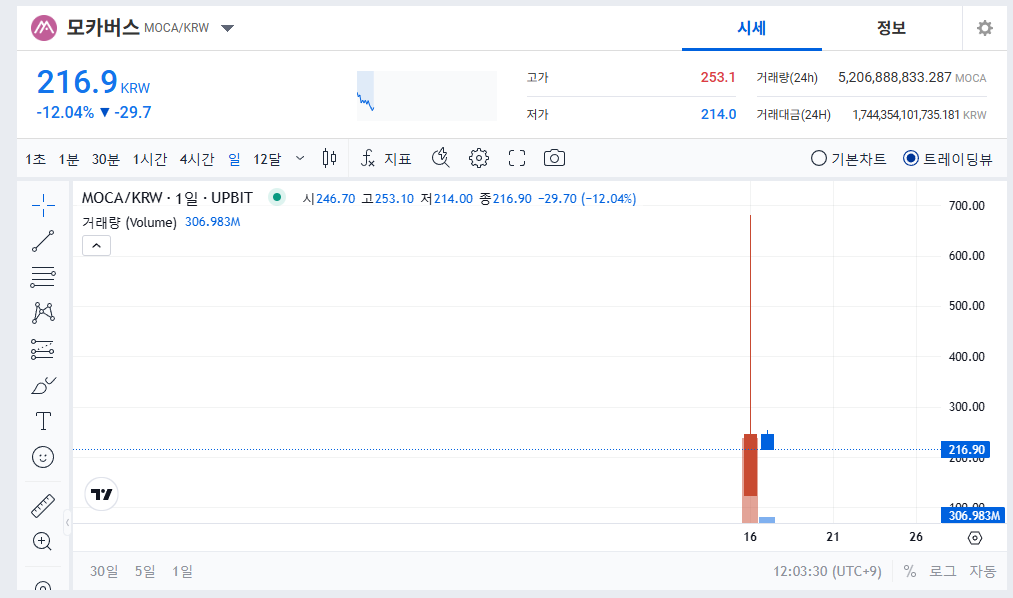Screen dimensions: 1013x598
Task: Click the 253.1 high price value
Action: (718, 77)
